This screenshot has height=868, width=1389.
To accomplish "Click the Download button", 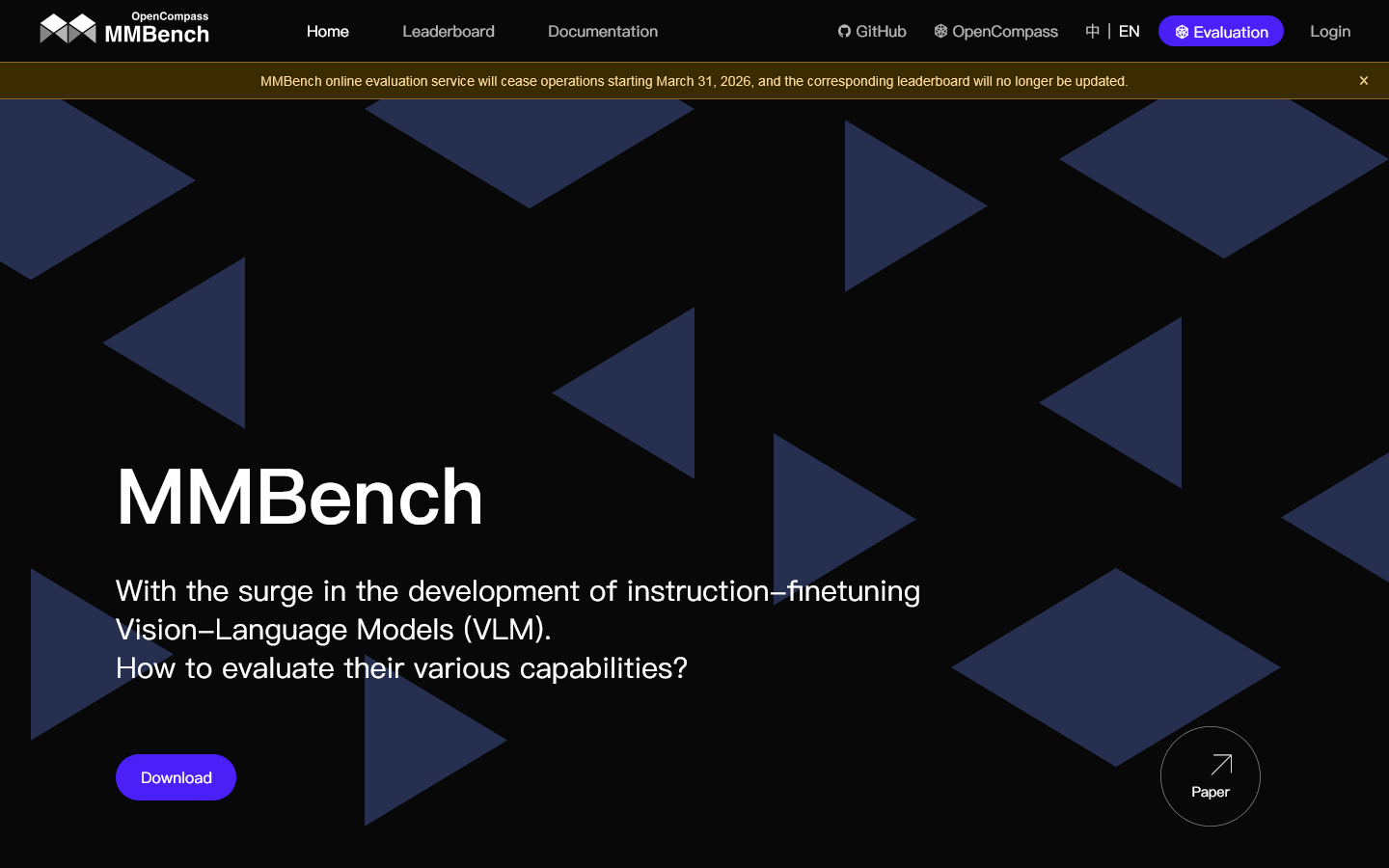I will coord(176,777).
